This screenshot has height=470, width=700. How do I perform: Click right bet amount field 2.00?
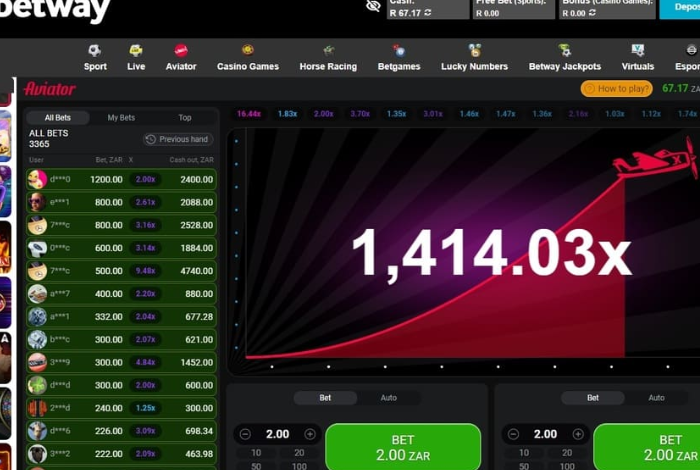click(545, 434)
